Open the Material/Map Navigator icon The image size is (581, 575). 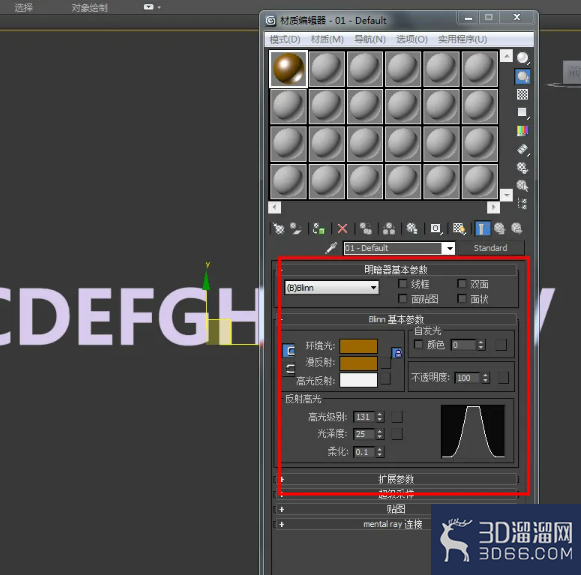coord(522,203)
